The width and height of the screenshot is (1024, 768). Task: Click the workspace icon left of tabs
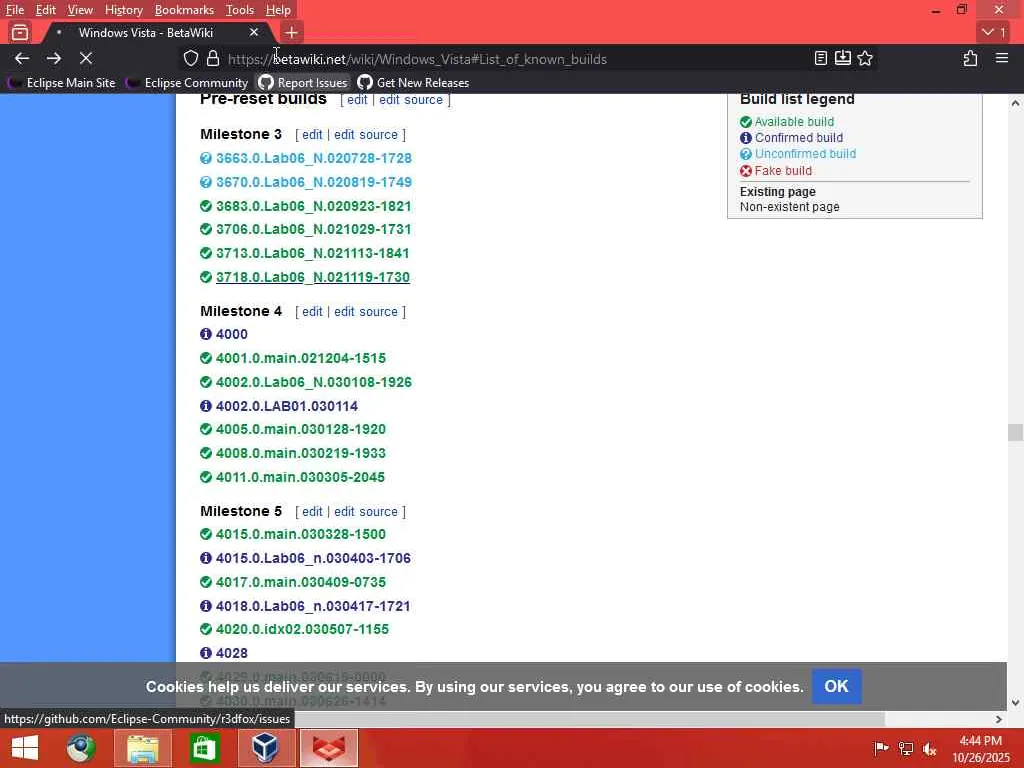coord(20,32)
